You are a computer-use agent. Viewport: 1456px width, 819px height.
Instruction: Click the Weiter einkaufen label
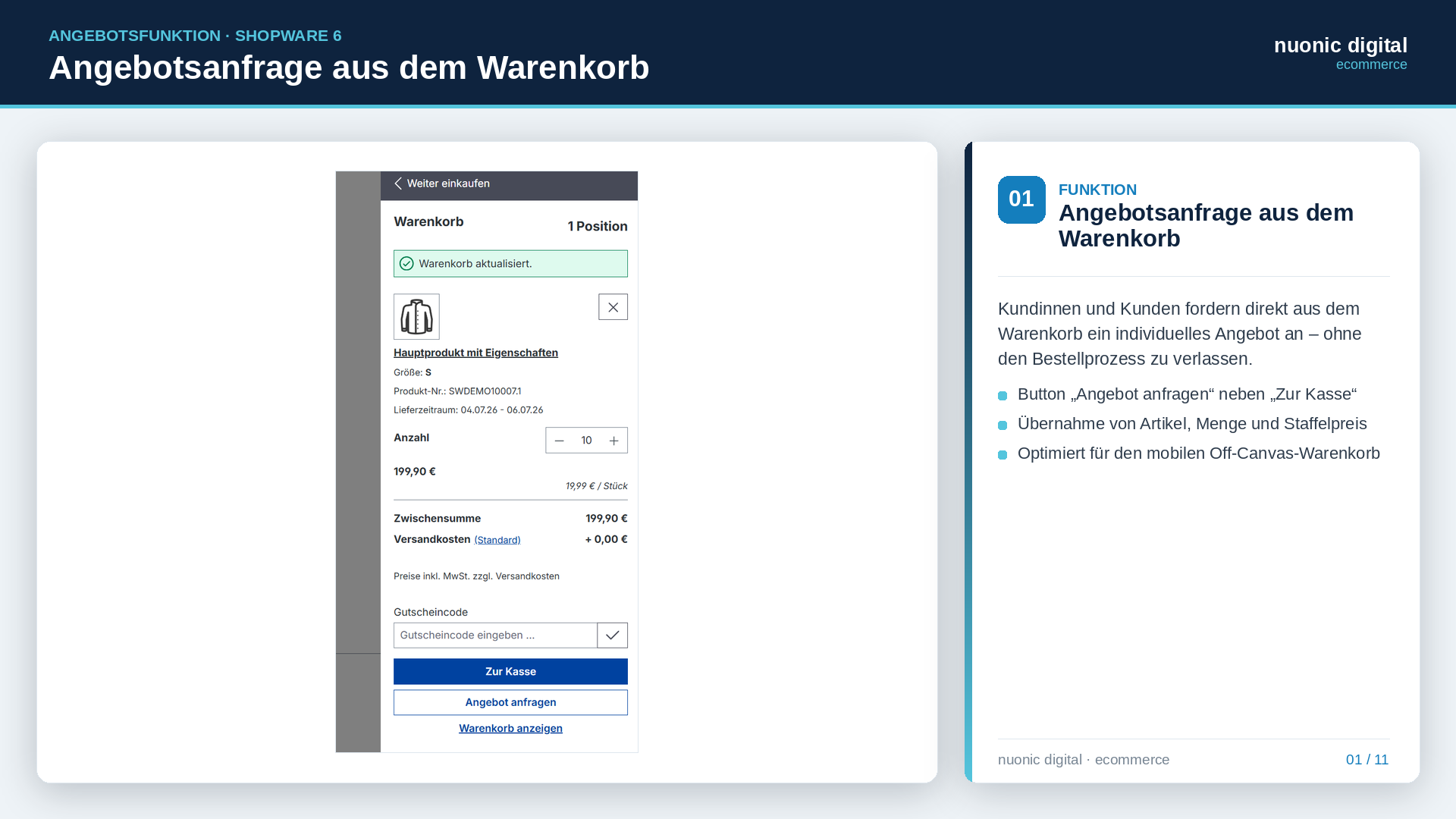point(448,184)
